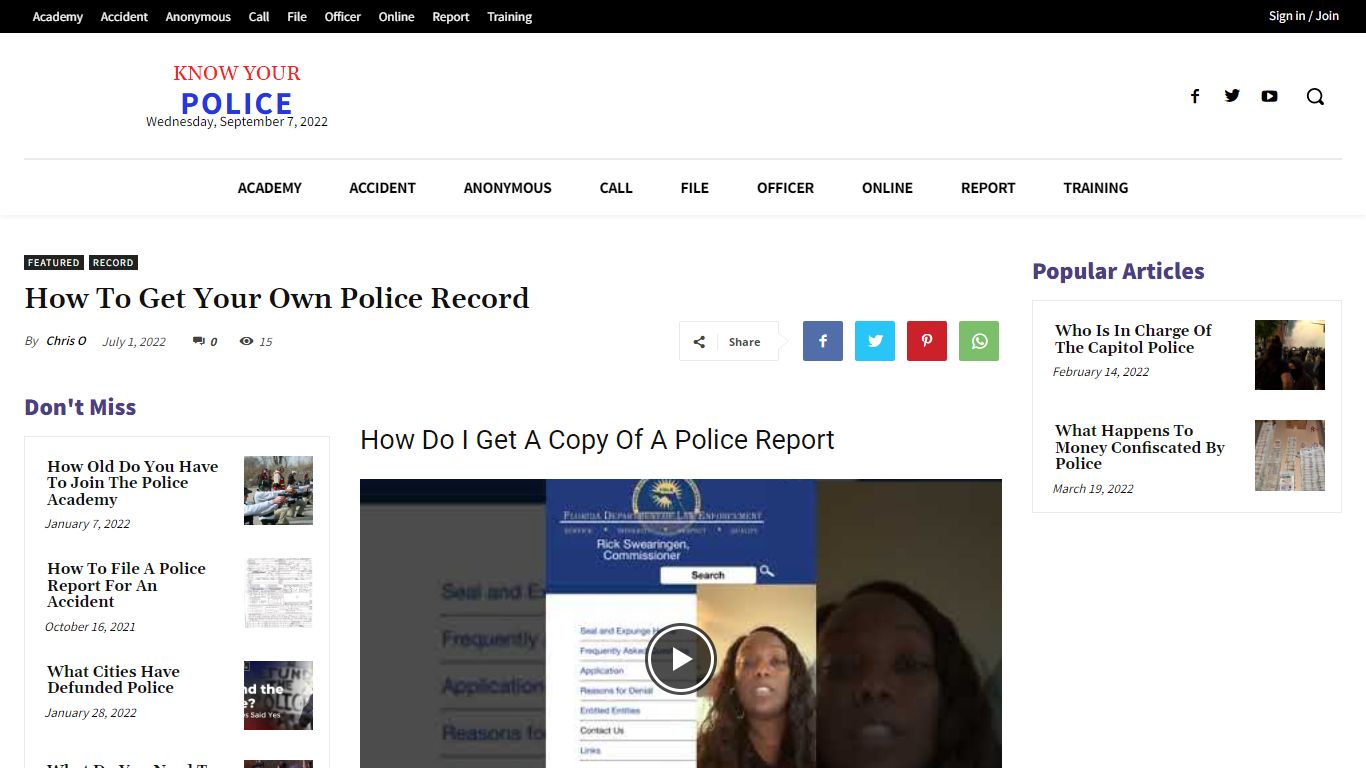Click Sign in / Join link
This screenshot has height=768, width=1366.
click(1304, 16)
